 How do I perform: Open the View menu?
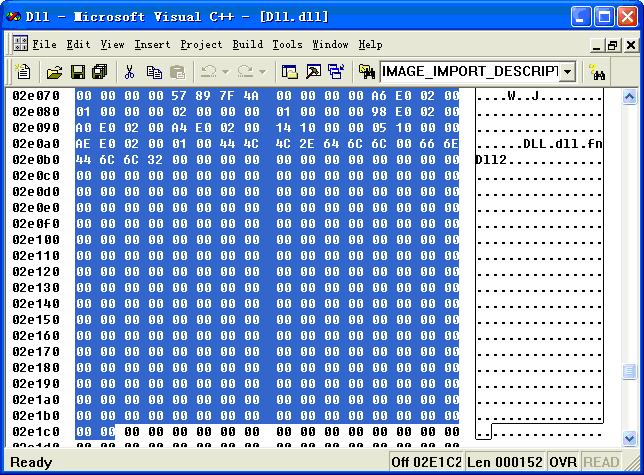[x=113, y=44]
